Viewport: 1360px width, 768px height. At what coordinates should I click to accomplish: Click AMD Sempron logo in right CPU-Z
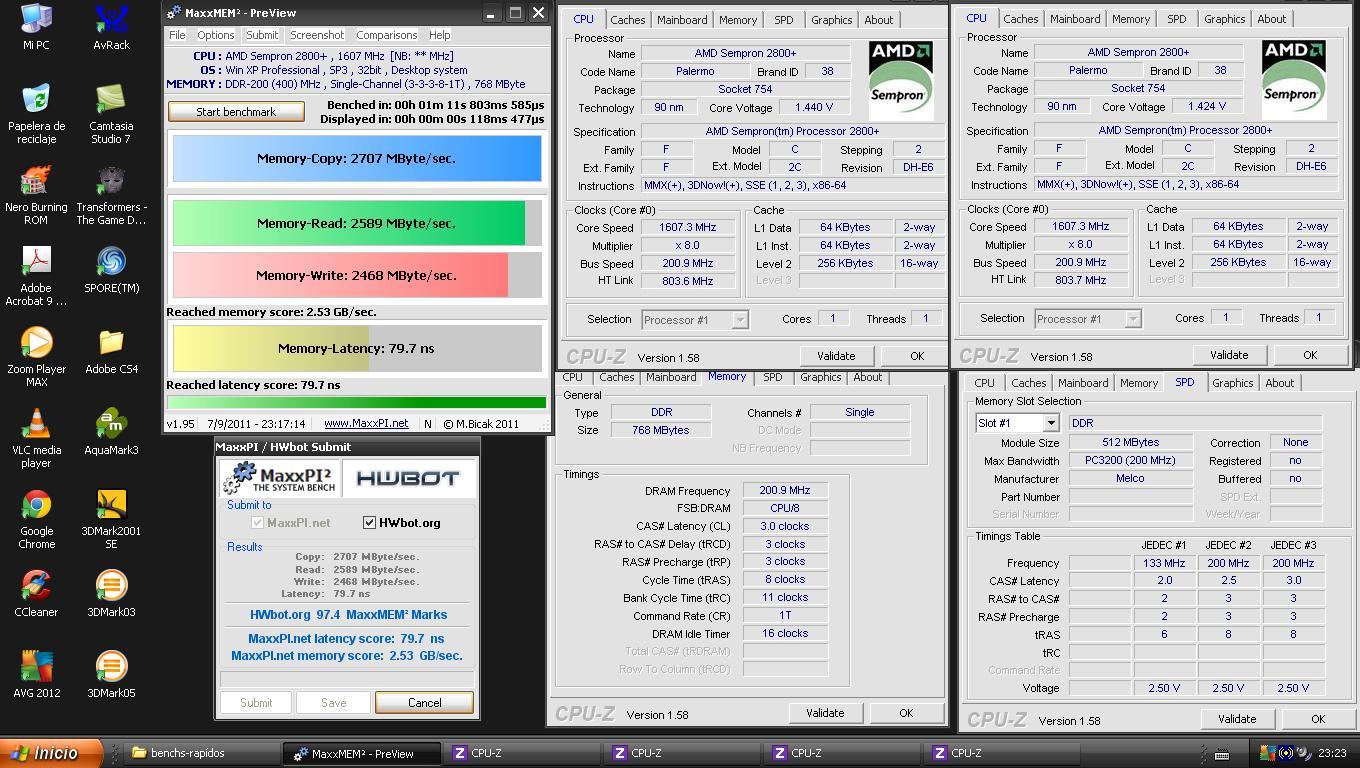tap(1294, 79)
